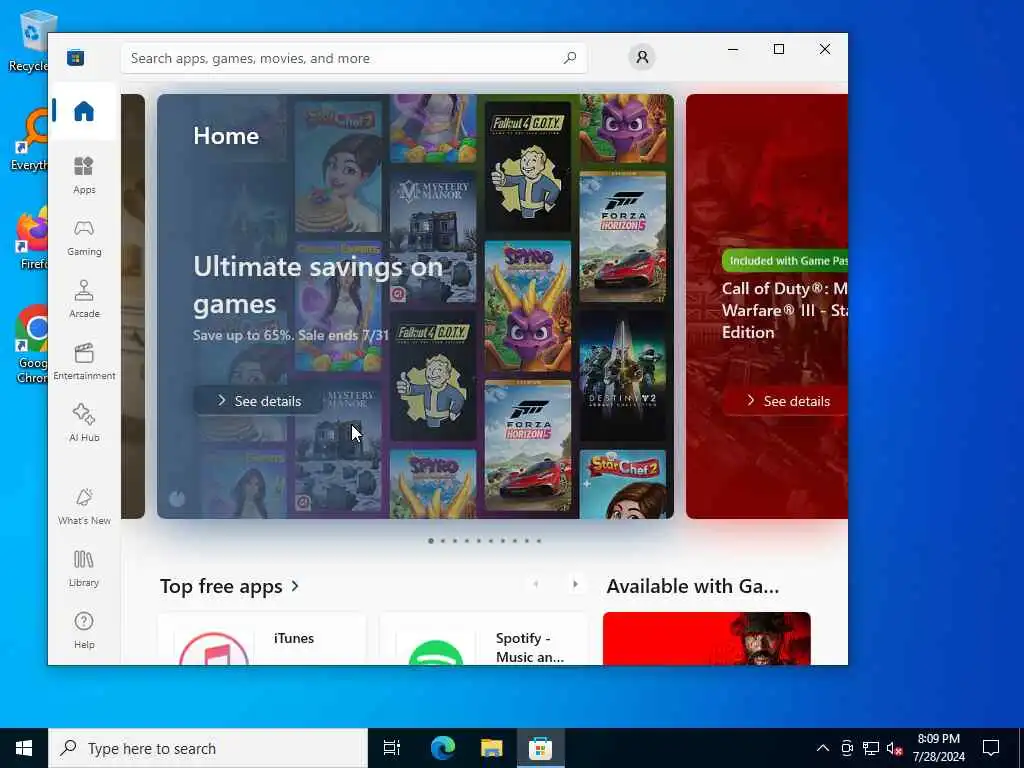Image resolution: width=1024 pixels, height=768 pixels.
Task: Open the Entertainment section
Action: (x=84, y=361)
